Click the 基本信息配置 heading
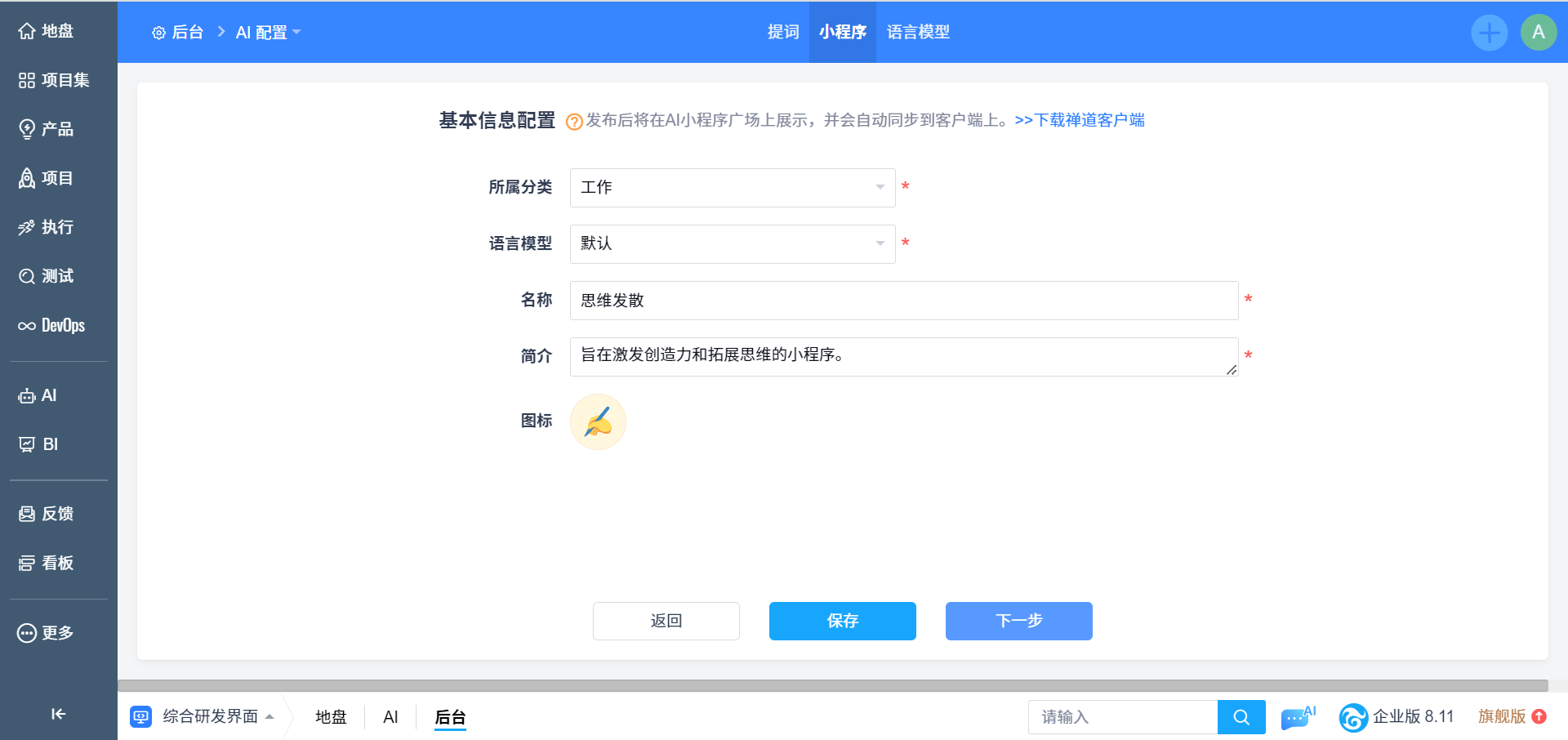The image size is (1568, 740). (x=497, y=120)
